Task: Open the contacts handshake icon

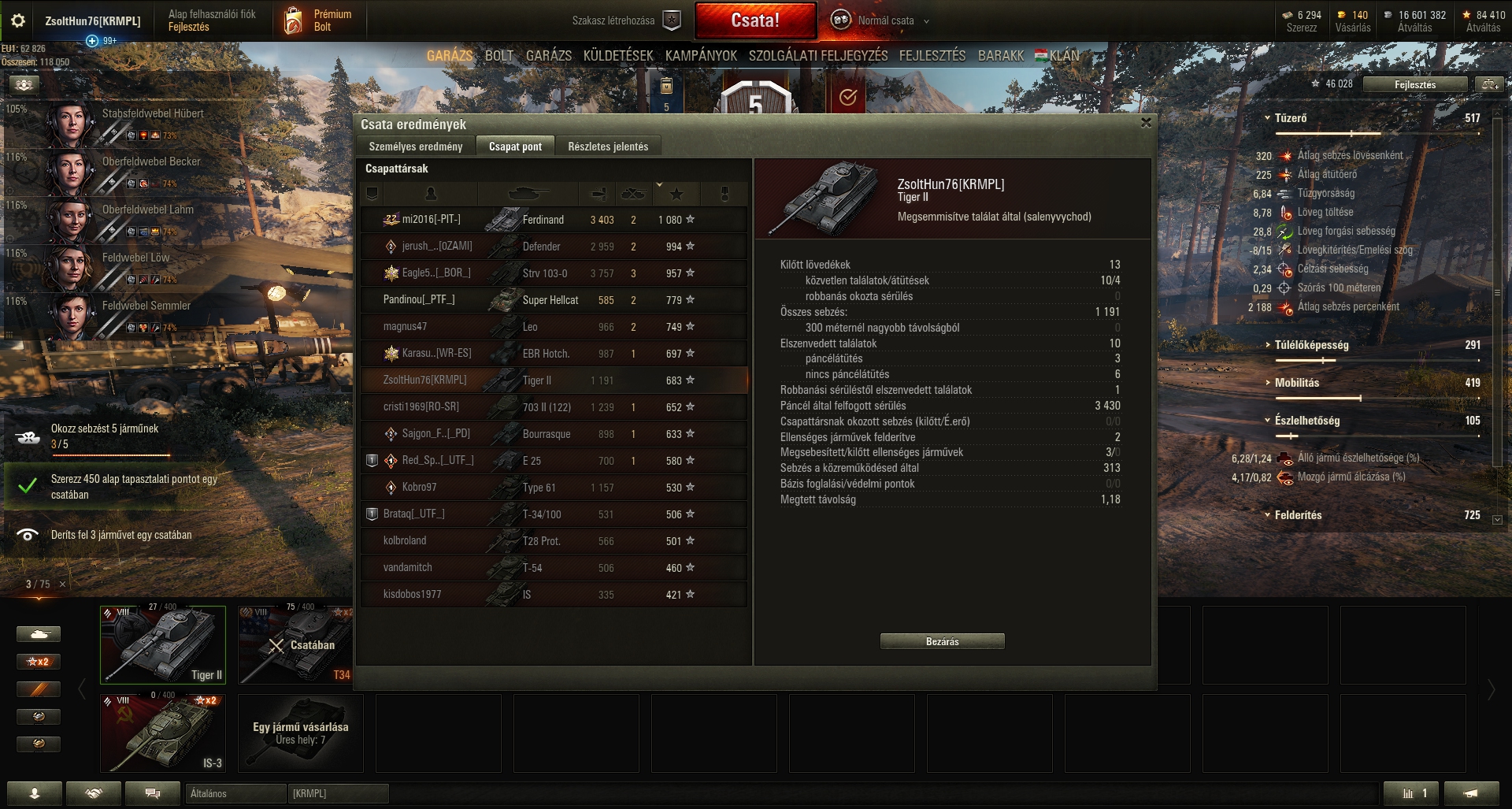Action: [x=94, y=793]
